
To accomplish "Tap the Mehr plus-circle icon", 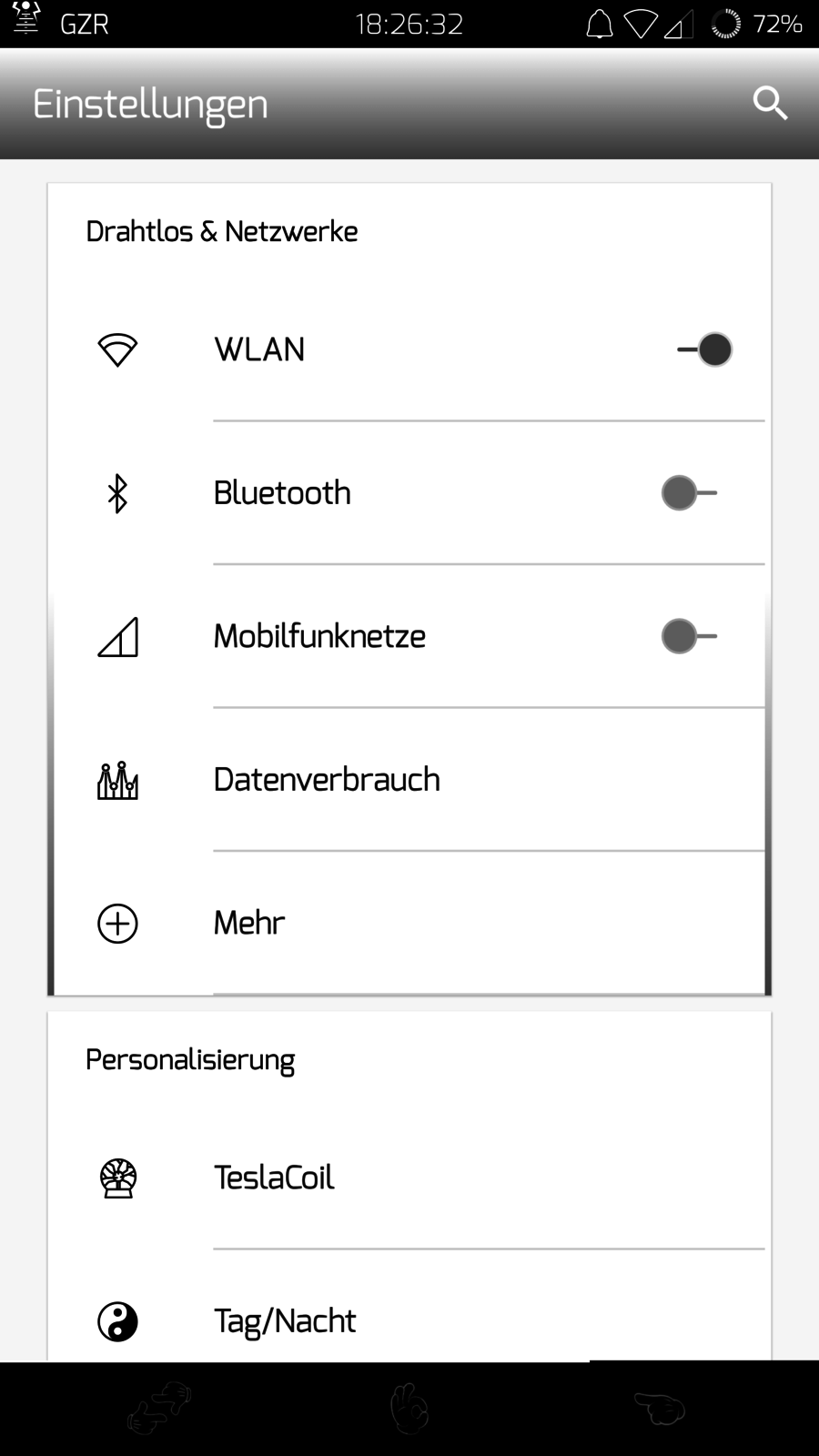I will pos(117,924).
